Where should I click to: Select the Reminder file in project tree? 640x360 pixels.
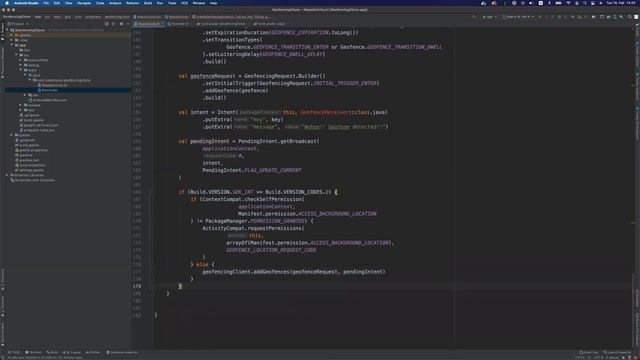point(49,90)
